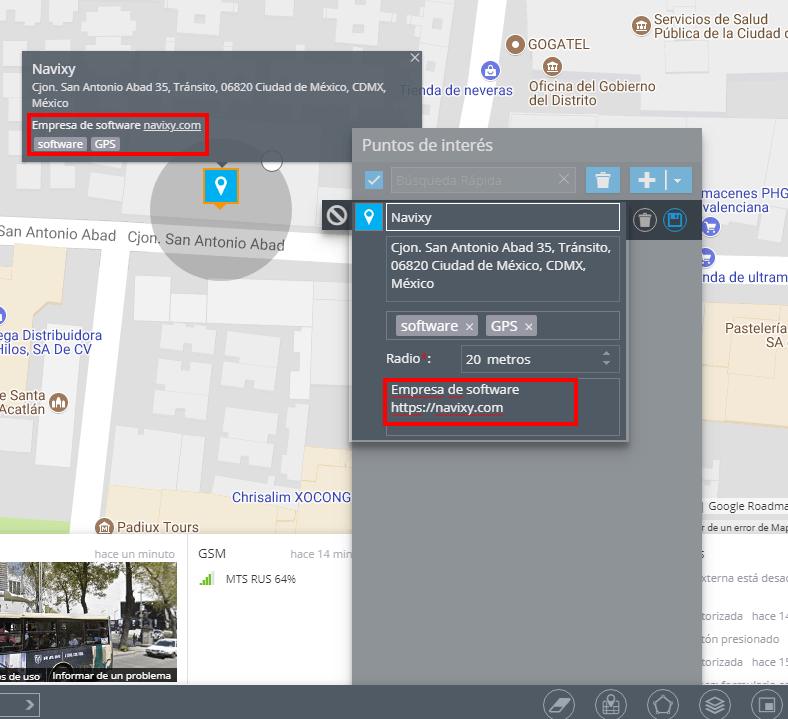Save the Navixy point of interest
The image size is (788, 719).
pyautogui.click(x=674, y=220)
